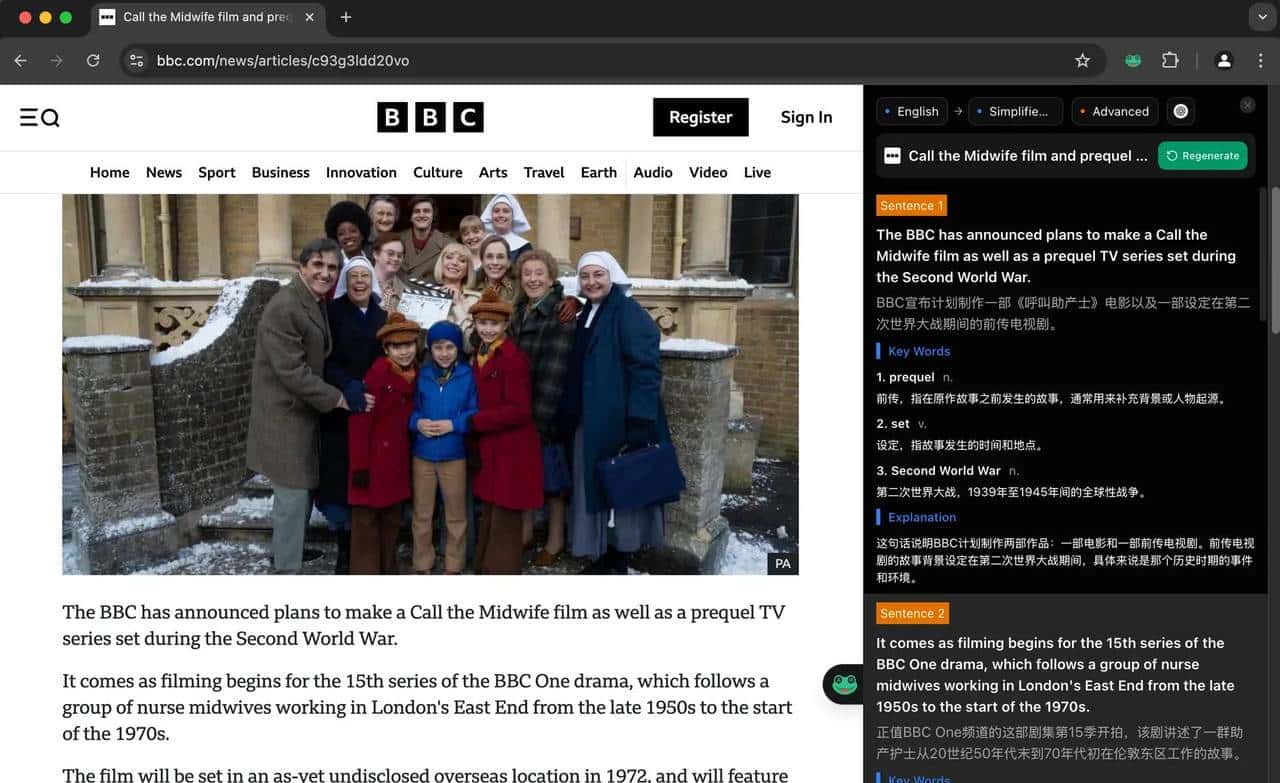1280x783 pixels.
Task: Register for a BBC account
Action: click(x=700, y=117)
